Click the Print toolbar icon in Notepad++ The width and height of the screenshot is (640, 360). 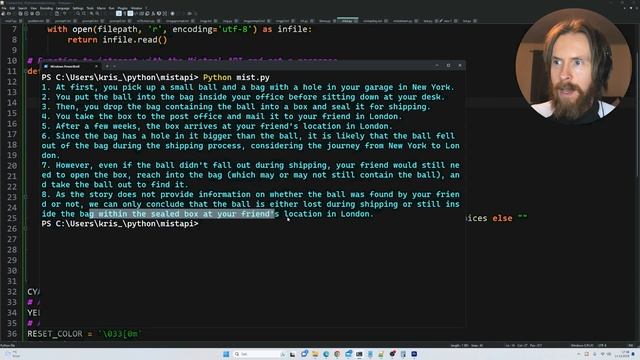click(38, 13)
